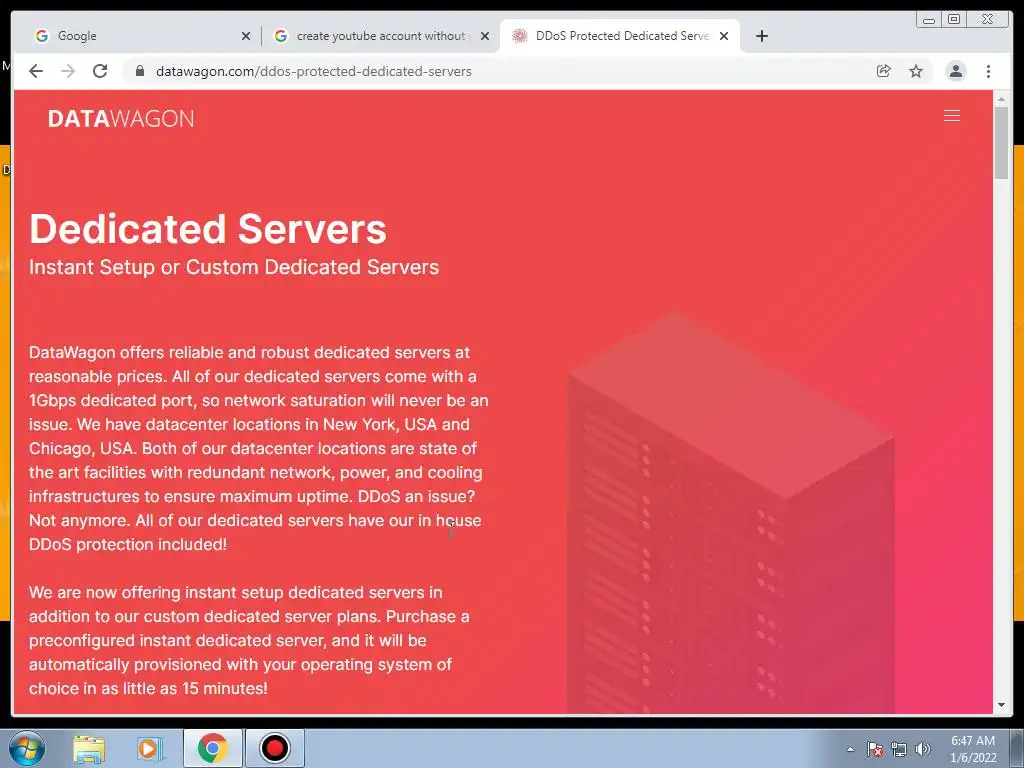Click the scrollbar up arrow

1001,99
